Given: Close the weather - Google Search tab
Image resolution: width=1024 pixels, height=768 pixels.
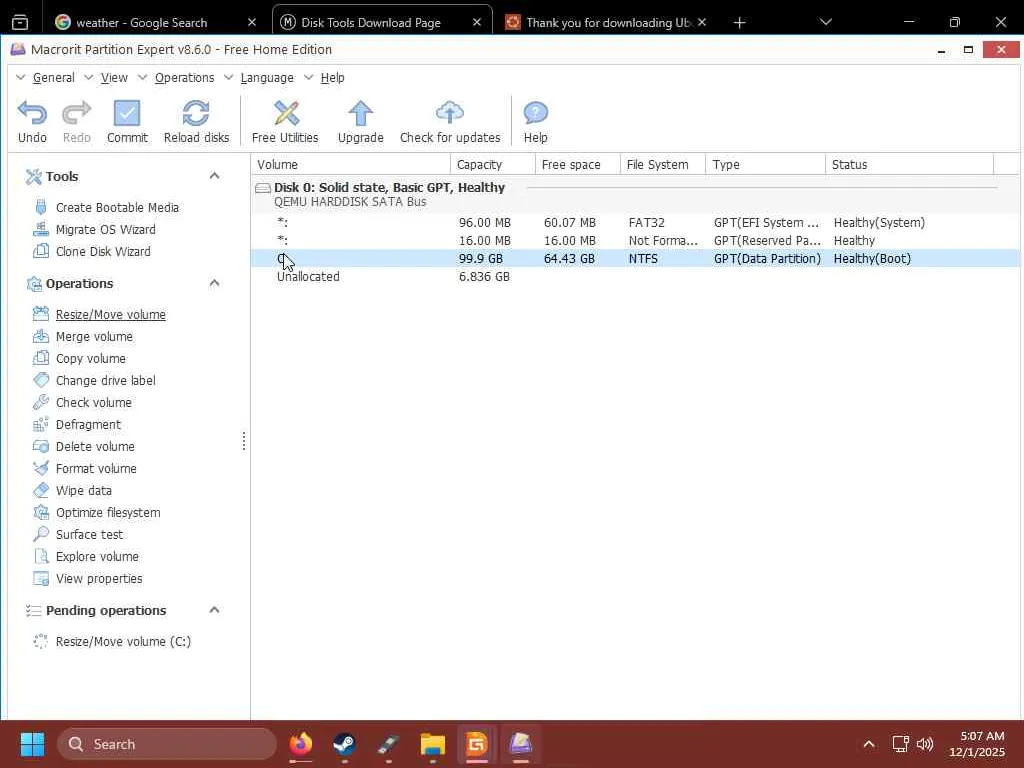Looking at the screenshot, I should (x=252, y=22).
